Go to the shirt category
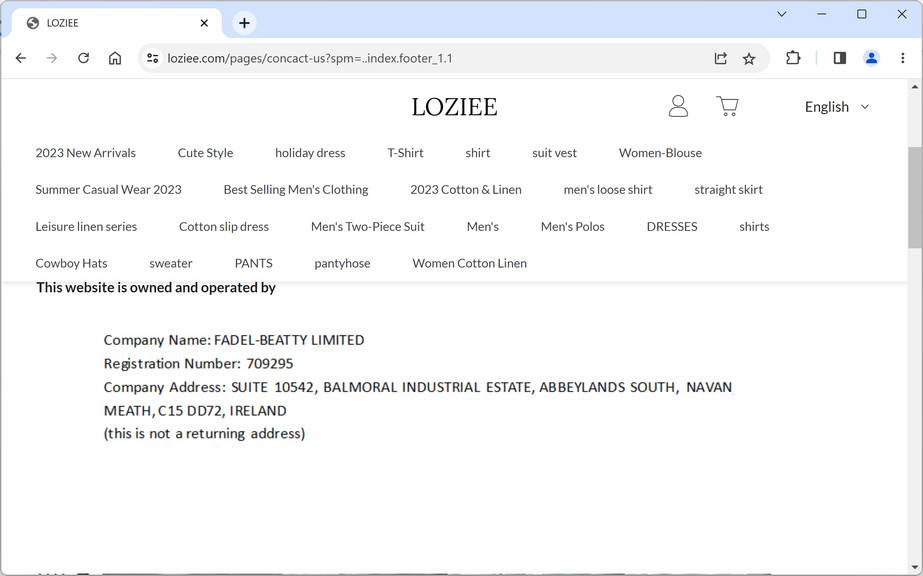The width and height of the screenshot is (923, 576). (x=477, y=153)
